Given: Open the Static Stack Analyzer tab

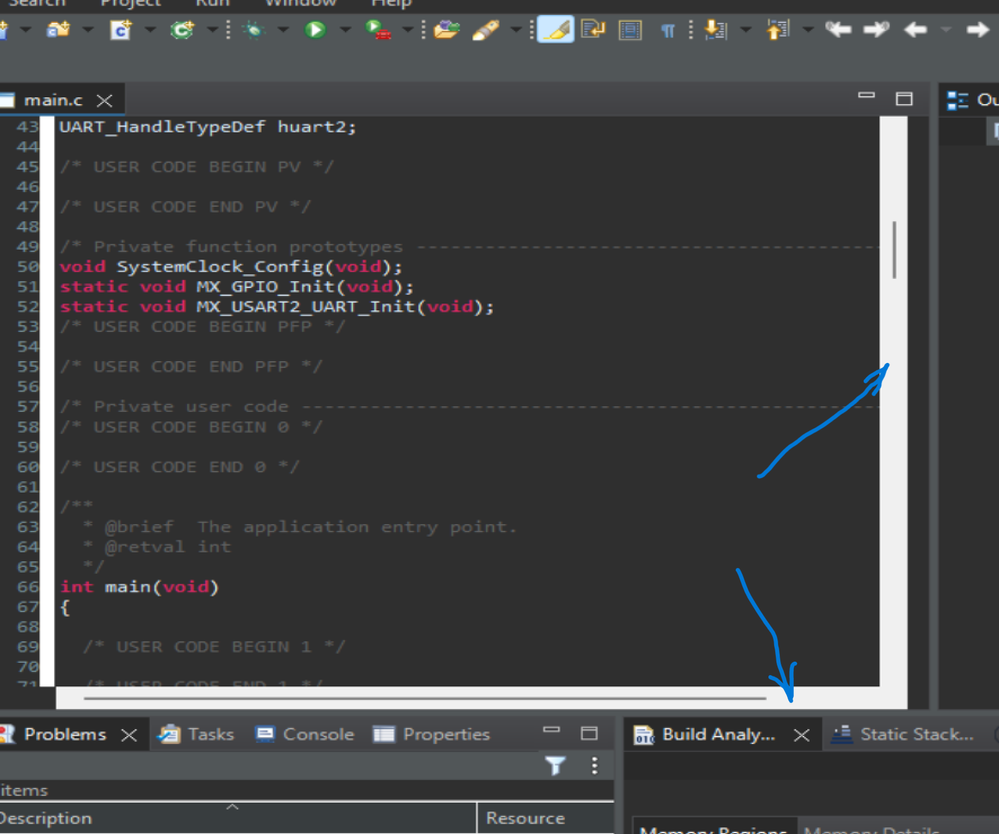Looking at the screenshot, I should [903, 735].
